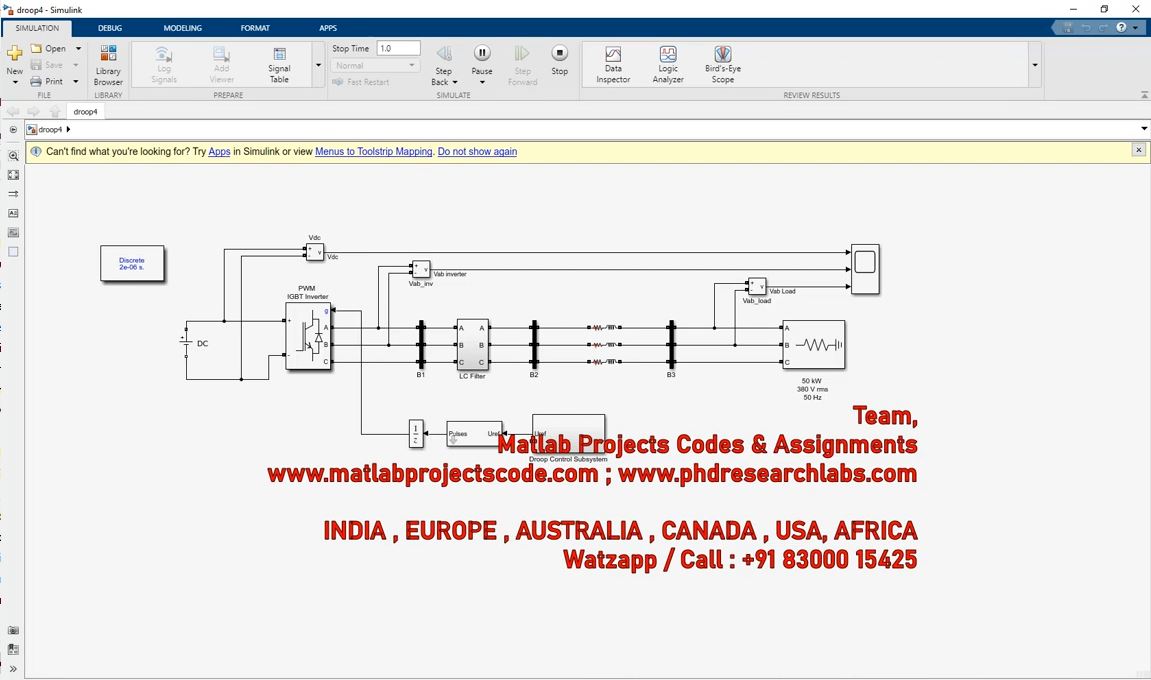Select the Scope block
The height and width of the screenshot is (680, 1151).
pyautogui.click(x=865, y=269)
